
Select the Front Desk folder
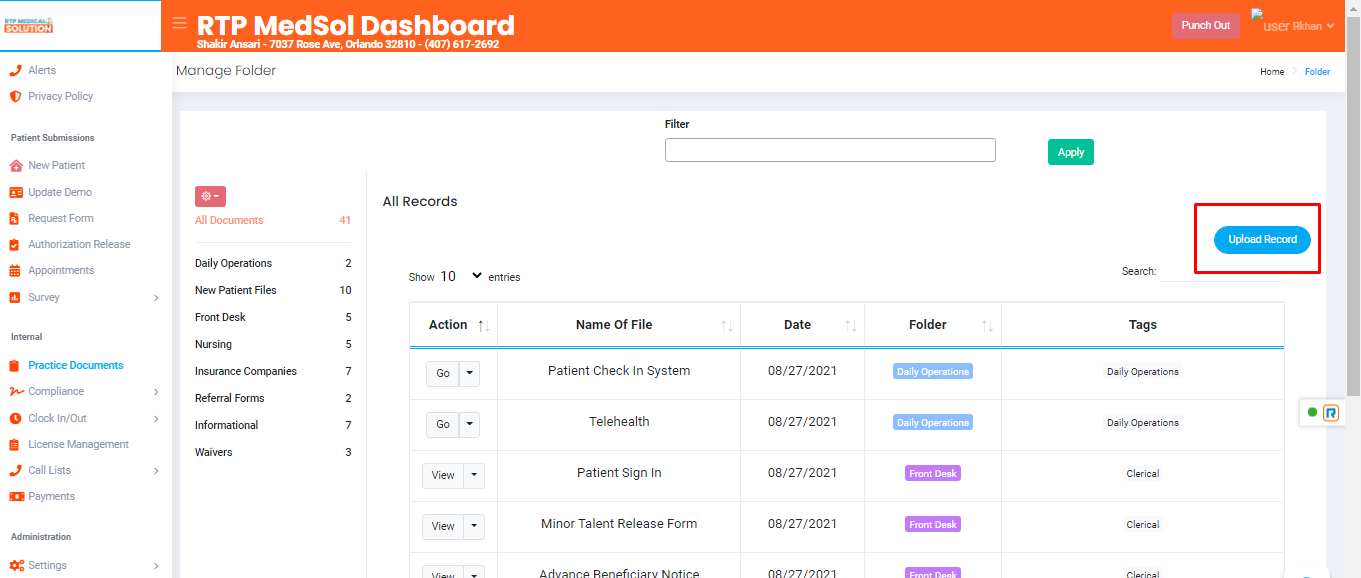coord(220,317)
